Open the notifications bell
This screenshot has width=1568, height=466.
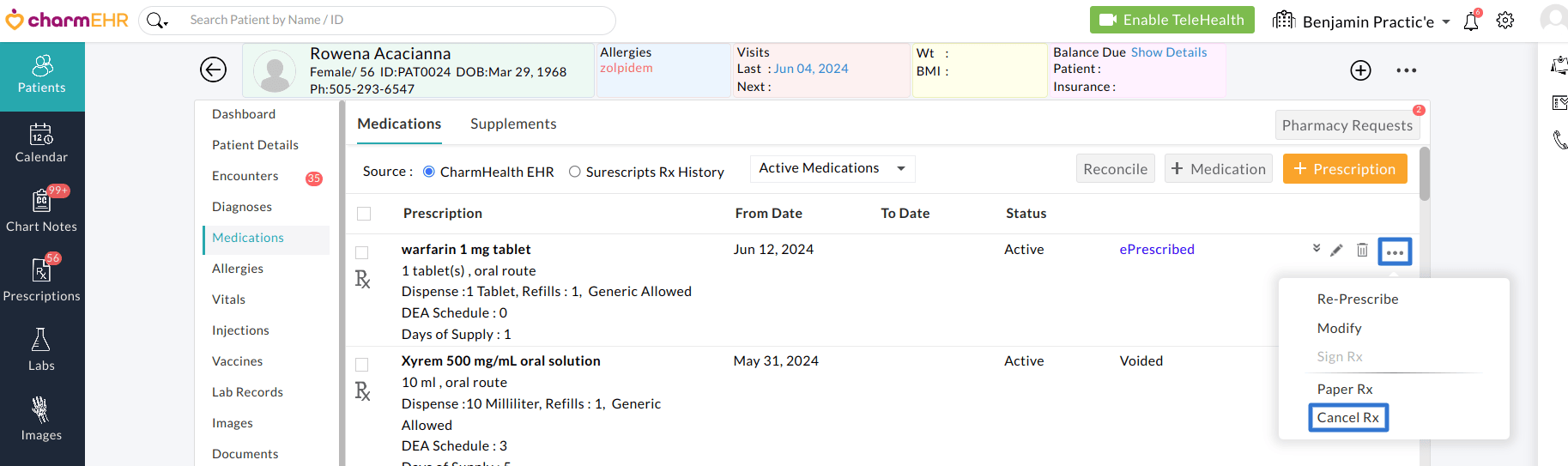click(1471, 21)
